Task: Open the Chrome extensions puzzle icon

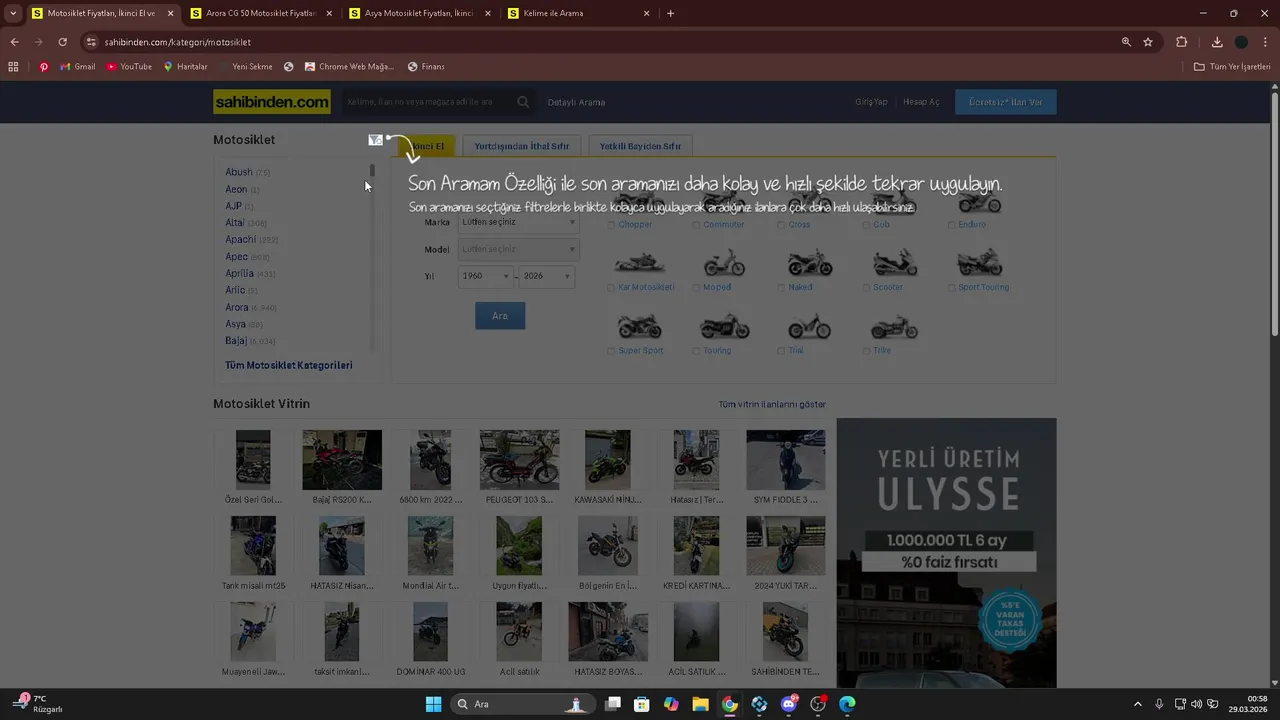Action: coord(1182,42)
